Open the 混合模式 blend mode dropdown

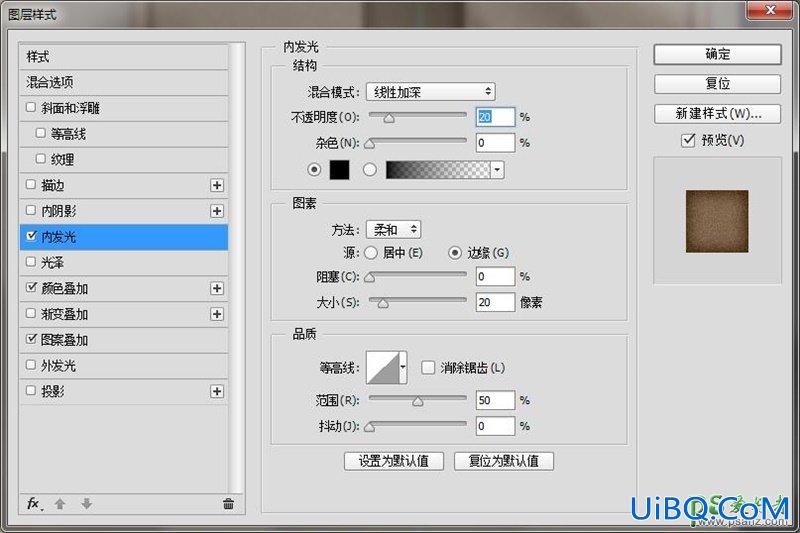click(x=431, y=92)
